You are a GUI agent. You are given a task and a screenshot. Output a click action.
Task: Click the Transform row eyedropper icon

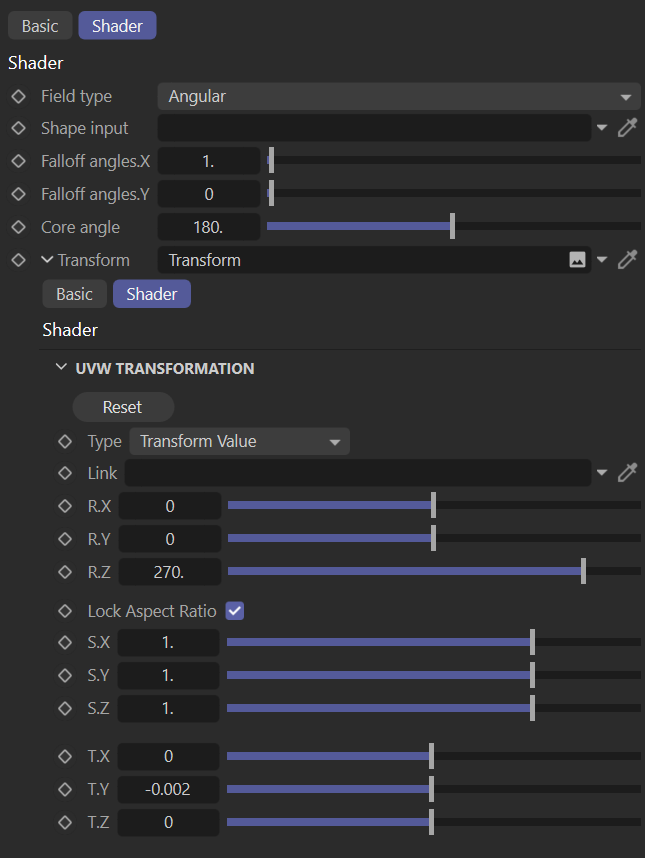point(628,260)
